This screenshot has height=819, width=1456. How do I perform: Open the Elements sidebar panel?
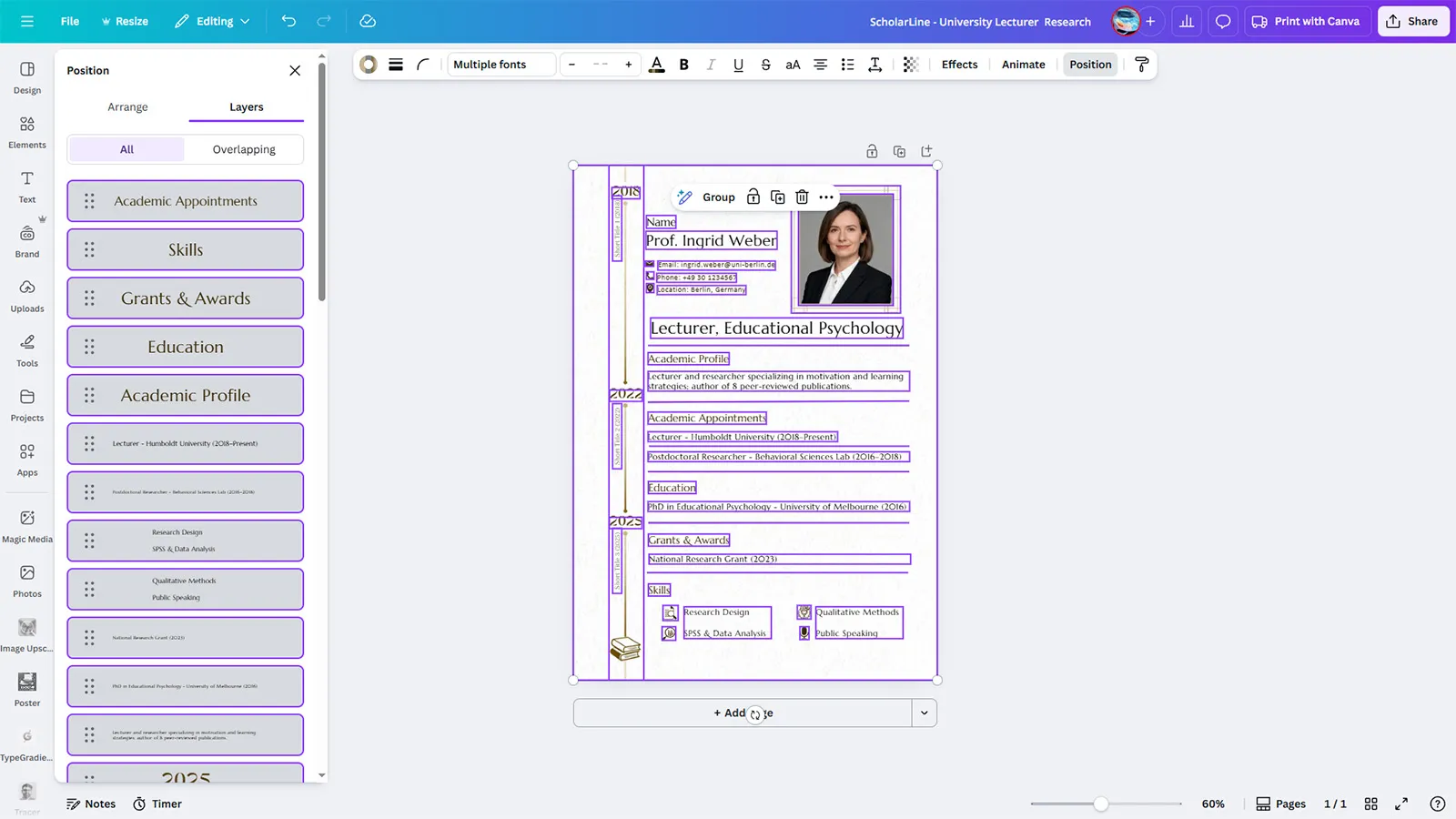point(27,131)
